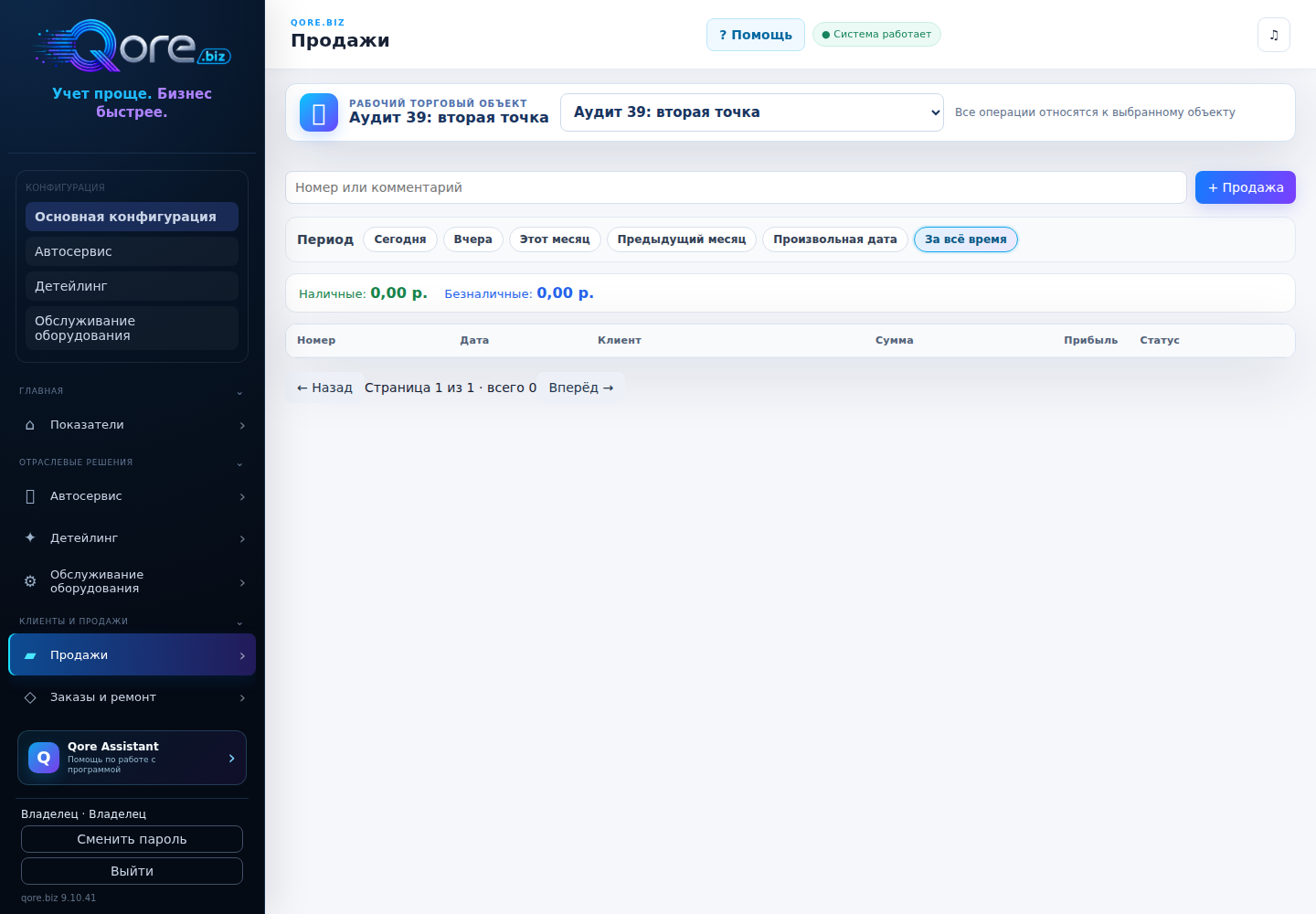
Task: Select Автосервис configuration
Action: pos(132,251)
